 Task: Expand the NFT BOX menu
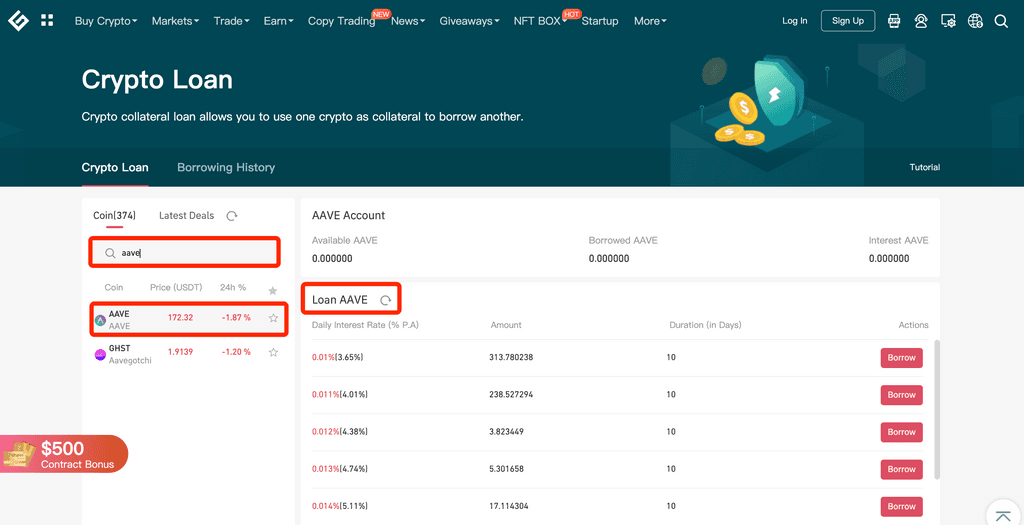[540, 21]
